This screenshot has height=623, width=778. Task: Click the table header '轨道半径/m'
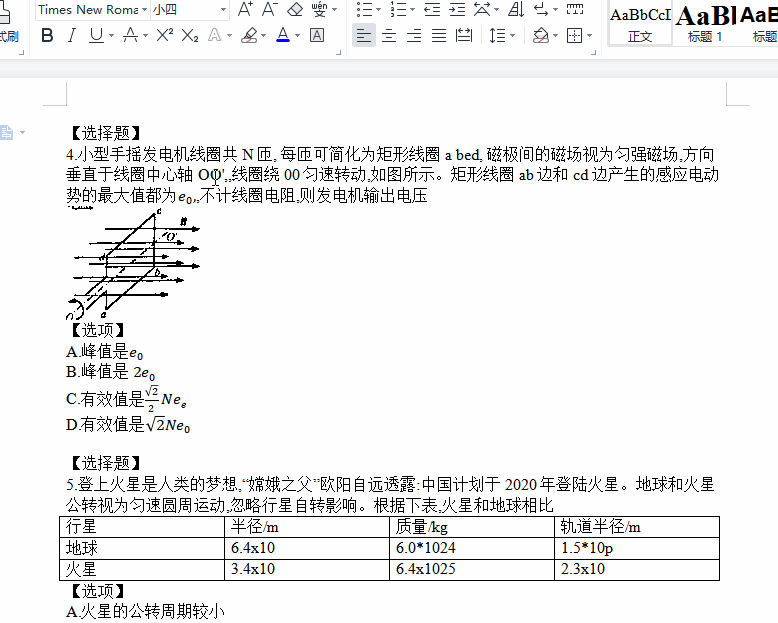point(637,527)
